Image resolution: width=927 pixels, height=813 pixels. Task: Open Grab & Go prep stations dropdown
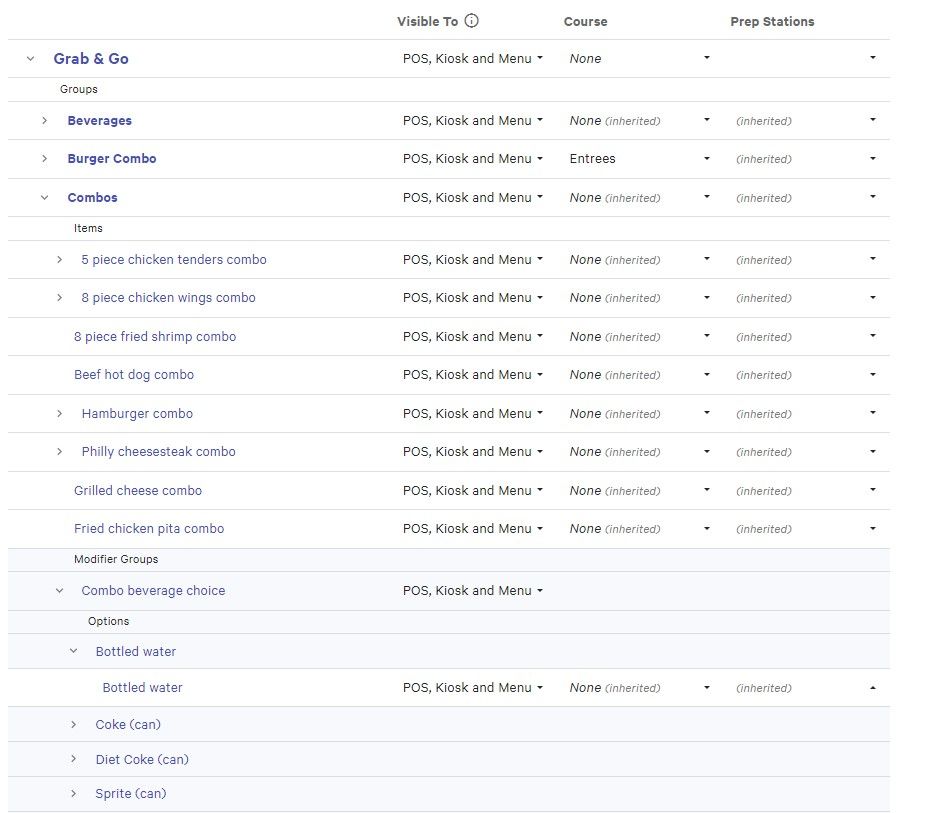click(872, 59)
